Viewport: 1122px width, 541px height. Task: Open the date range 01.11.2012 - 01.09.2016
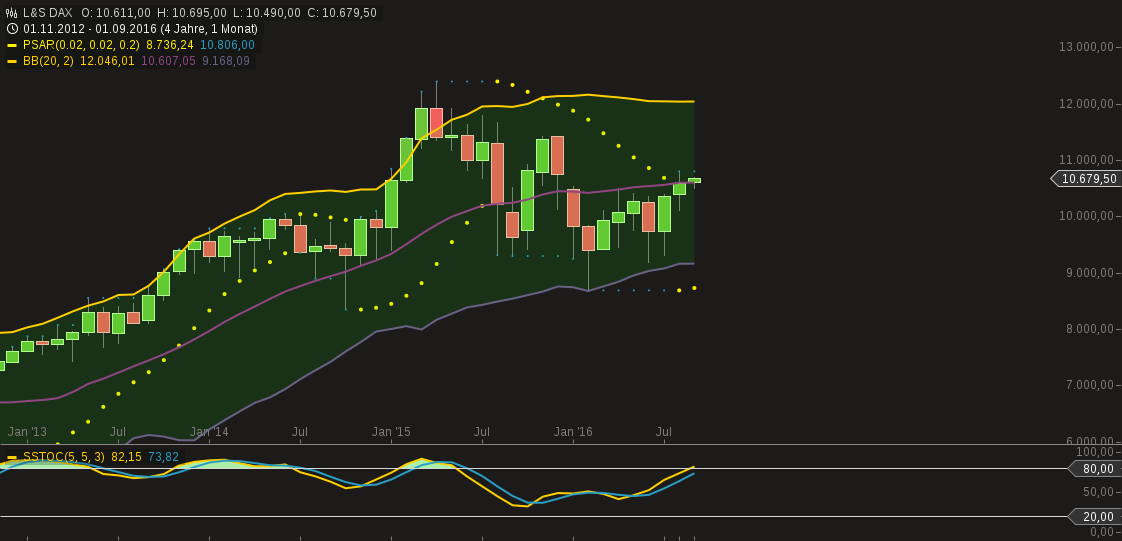[140, 29]
